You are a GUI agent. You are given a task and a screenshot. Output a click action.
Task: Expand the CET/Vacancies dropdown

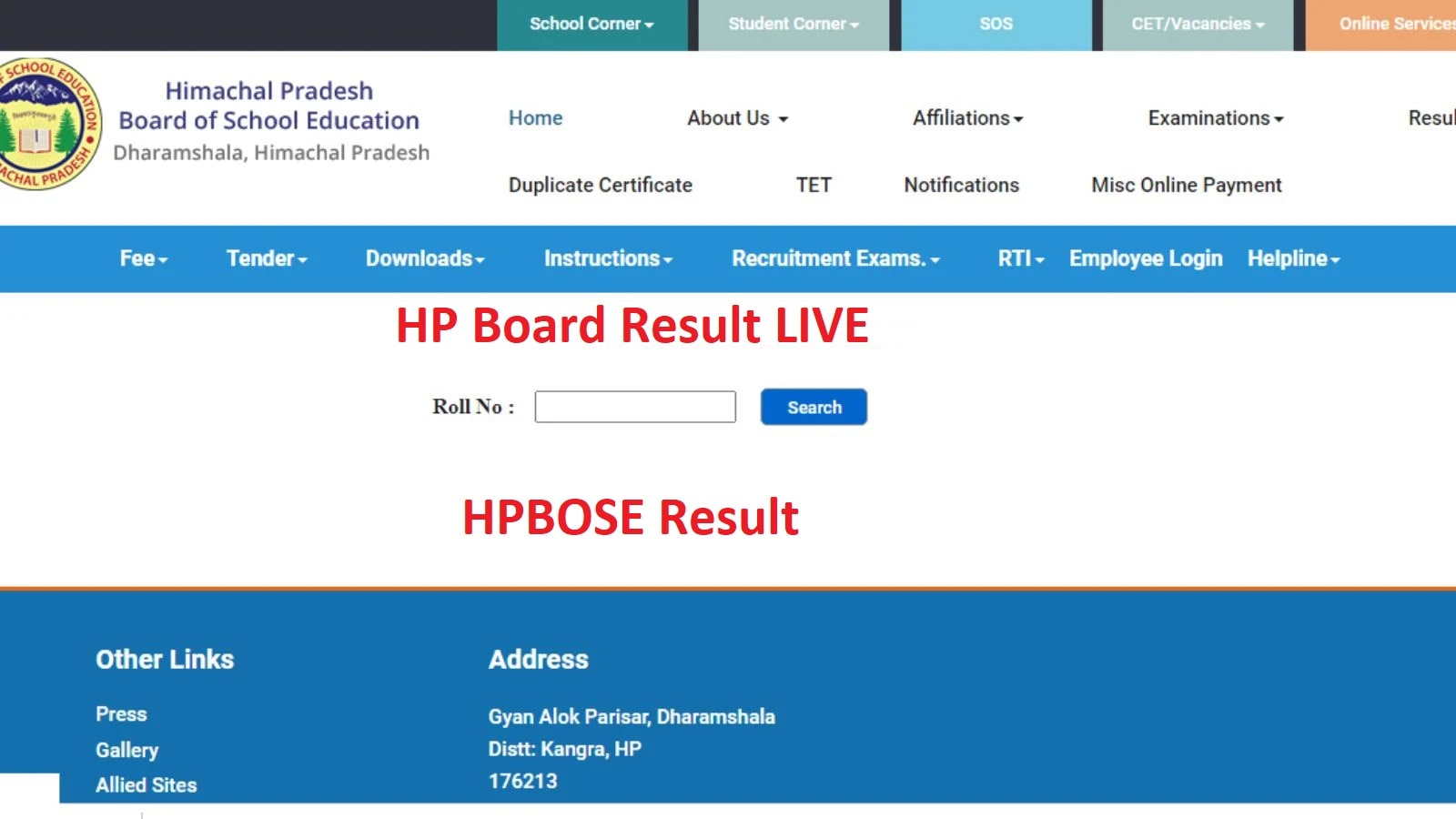(1197, 25)
